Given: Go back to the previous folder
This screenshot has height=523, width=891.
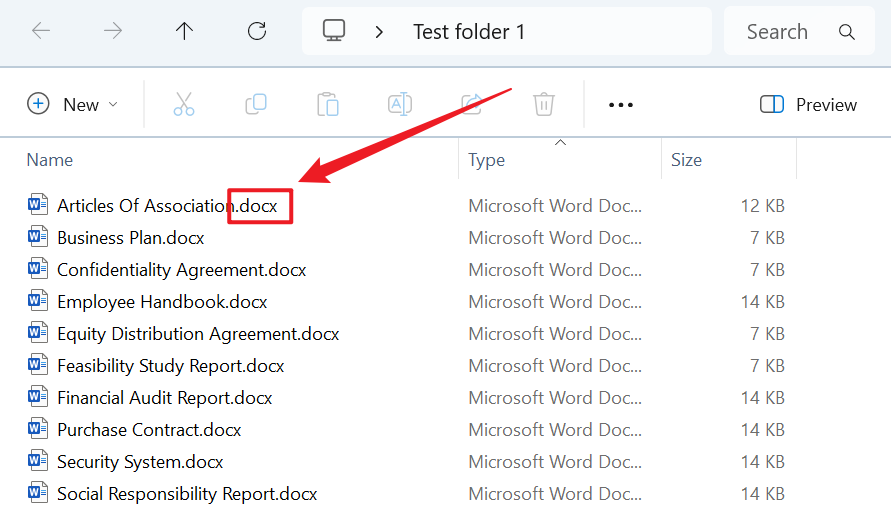Looking at the screenshot, I should pos(41,31).
